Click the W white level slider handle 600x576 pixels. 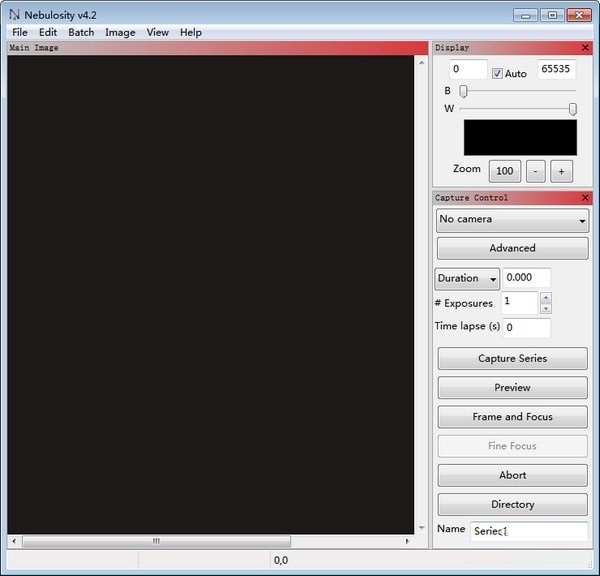(572, 109)
